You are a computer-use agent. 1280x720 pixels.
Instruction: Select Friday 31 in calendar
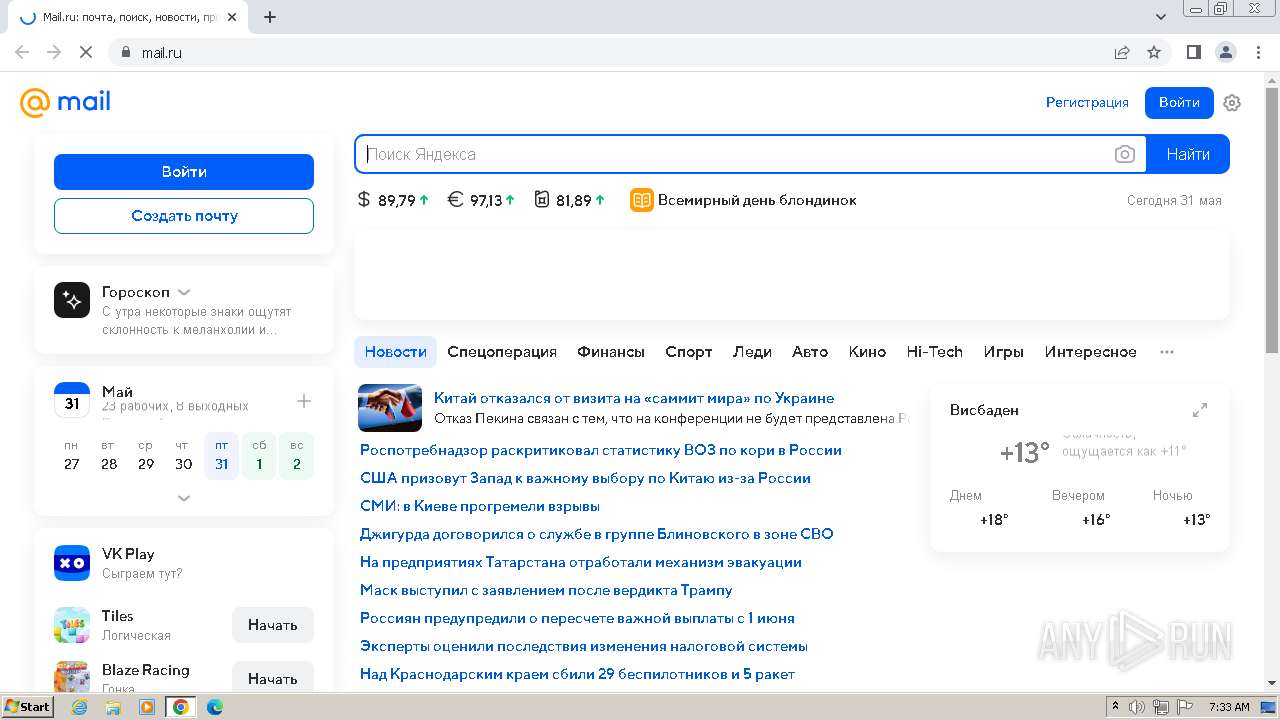(x=221, y=456)
